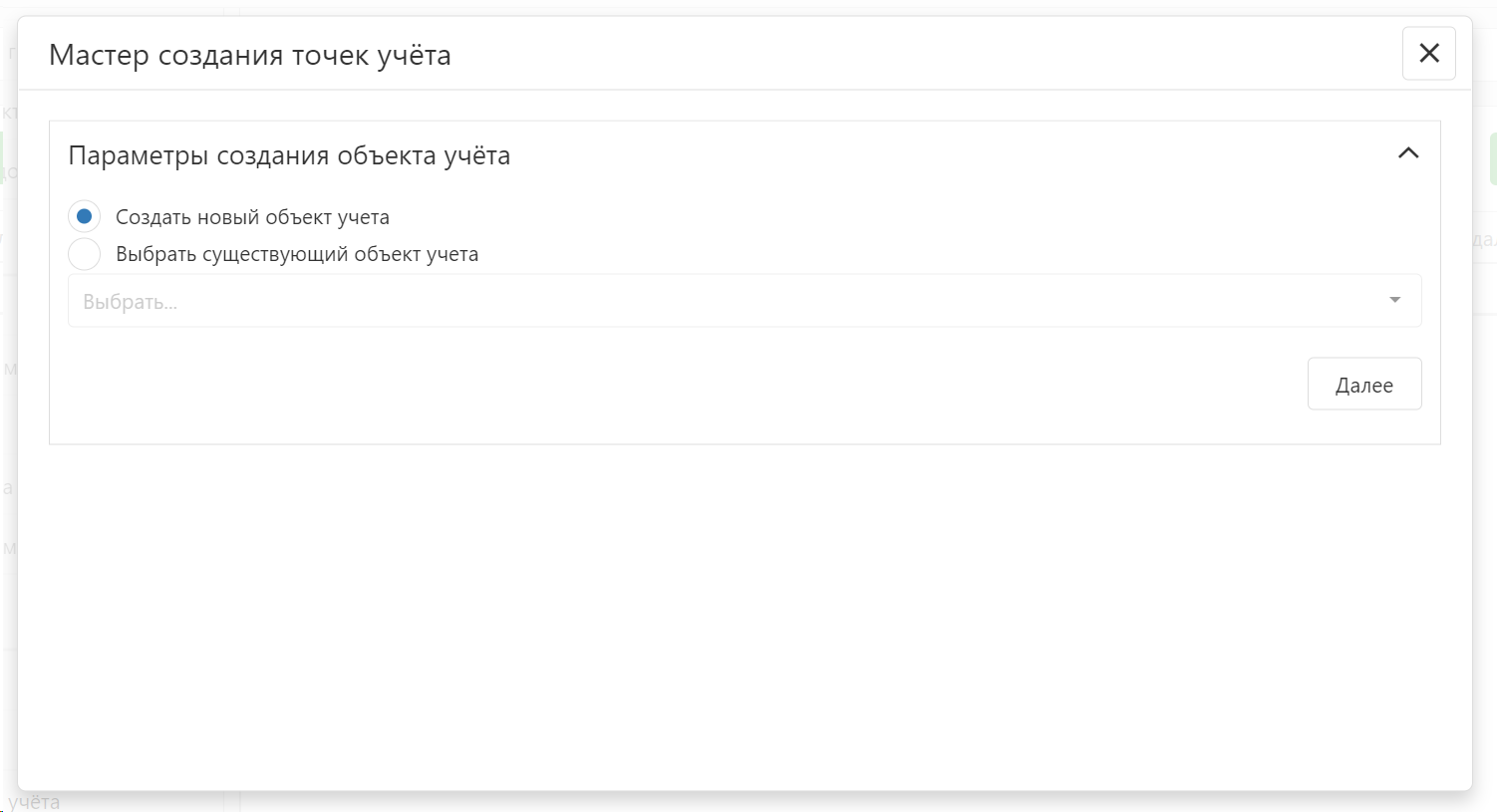Click the empty circle of the unselected radio

click(x=85, y=254)
